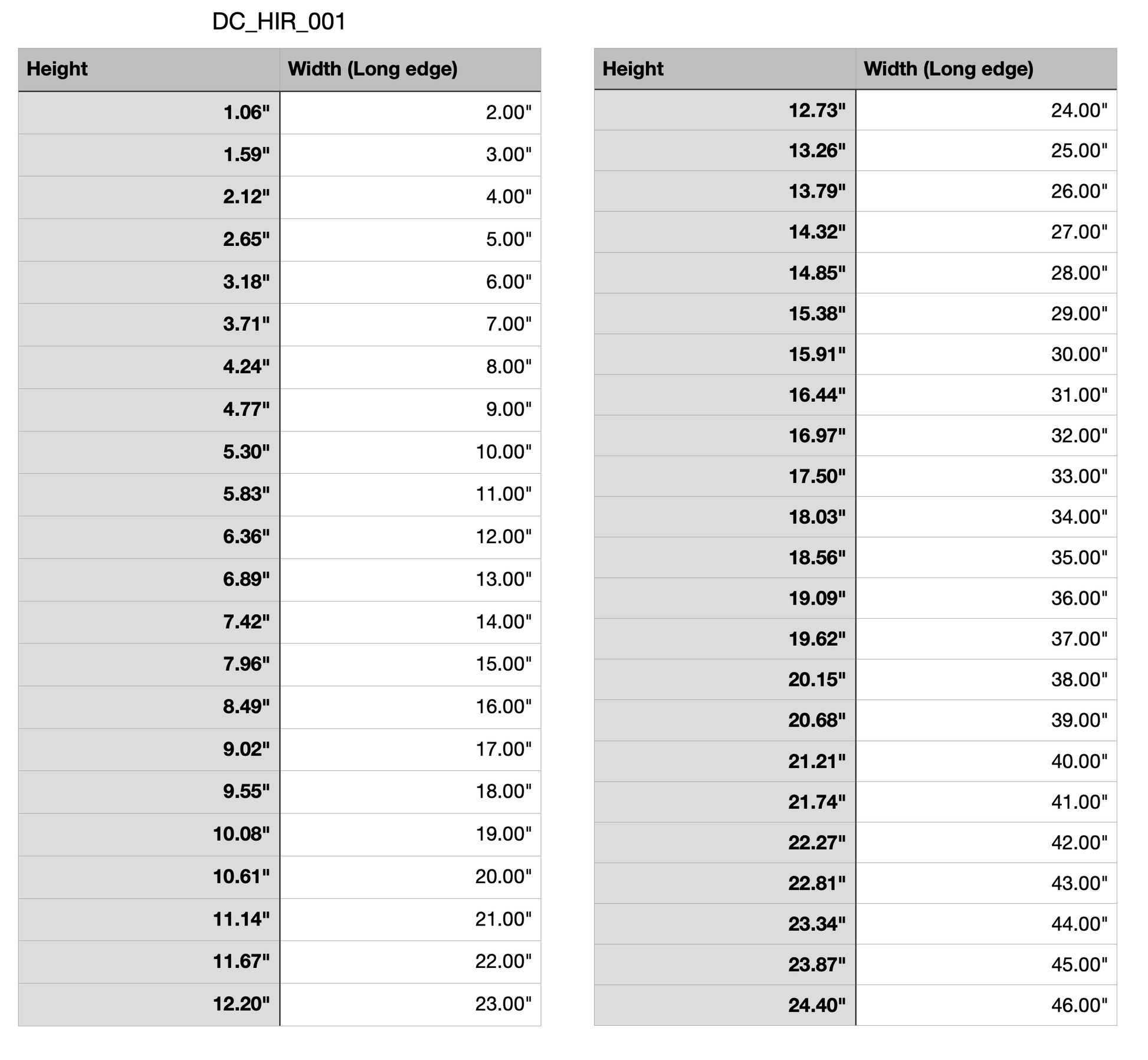Screen dimensions: 1148x1060
Task: Click the DC_HIR_001 table title
Action: pyautogui.click(x=278, y=22)
